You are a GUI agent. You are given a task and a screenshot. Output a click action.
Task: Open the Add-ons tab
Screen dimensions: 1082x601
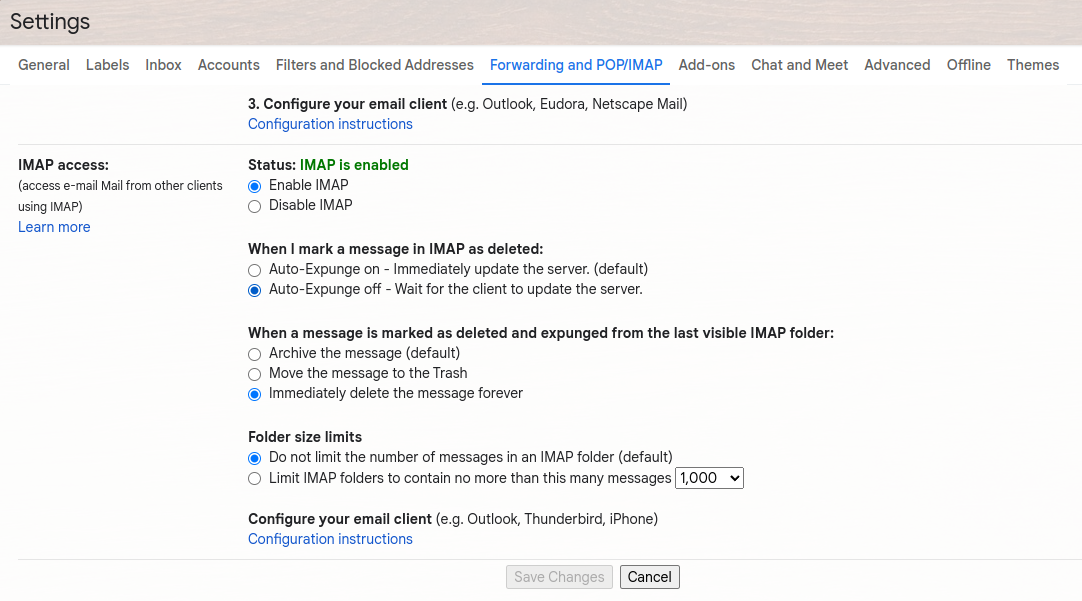pos(707,65)
